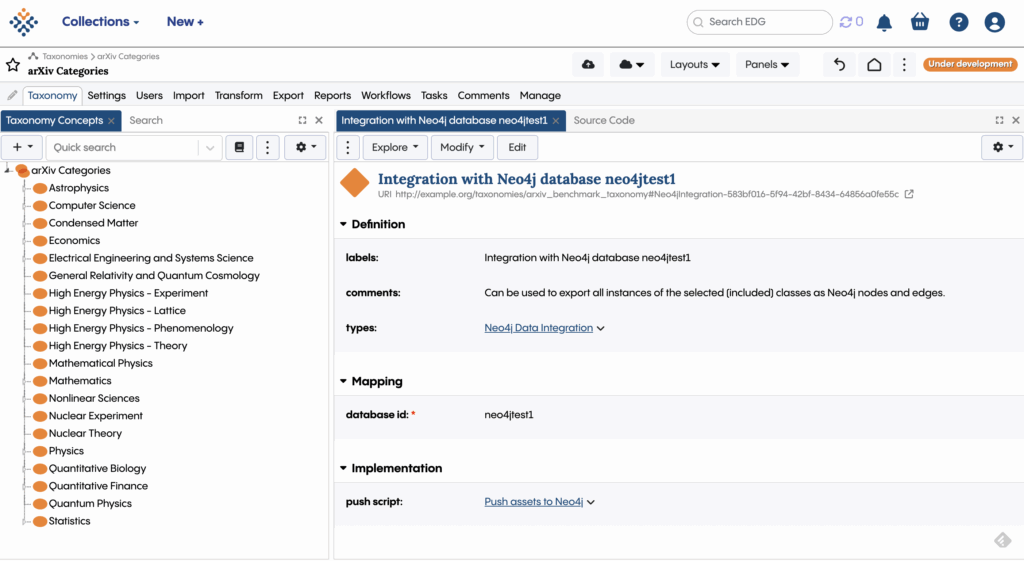
Task: Open the Import tab
Action: pyautogui.click(x=189, y=95)
